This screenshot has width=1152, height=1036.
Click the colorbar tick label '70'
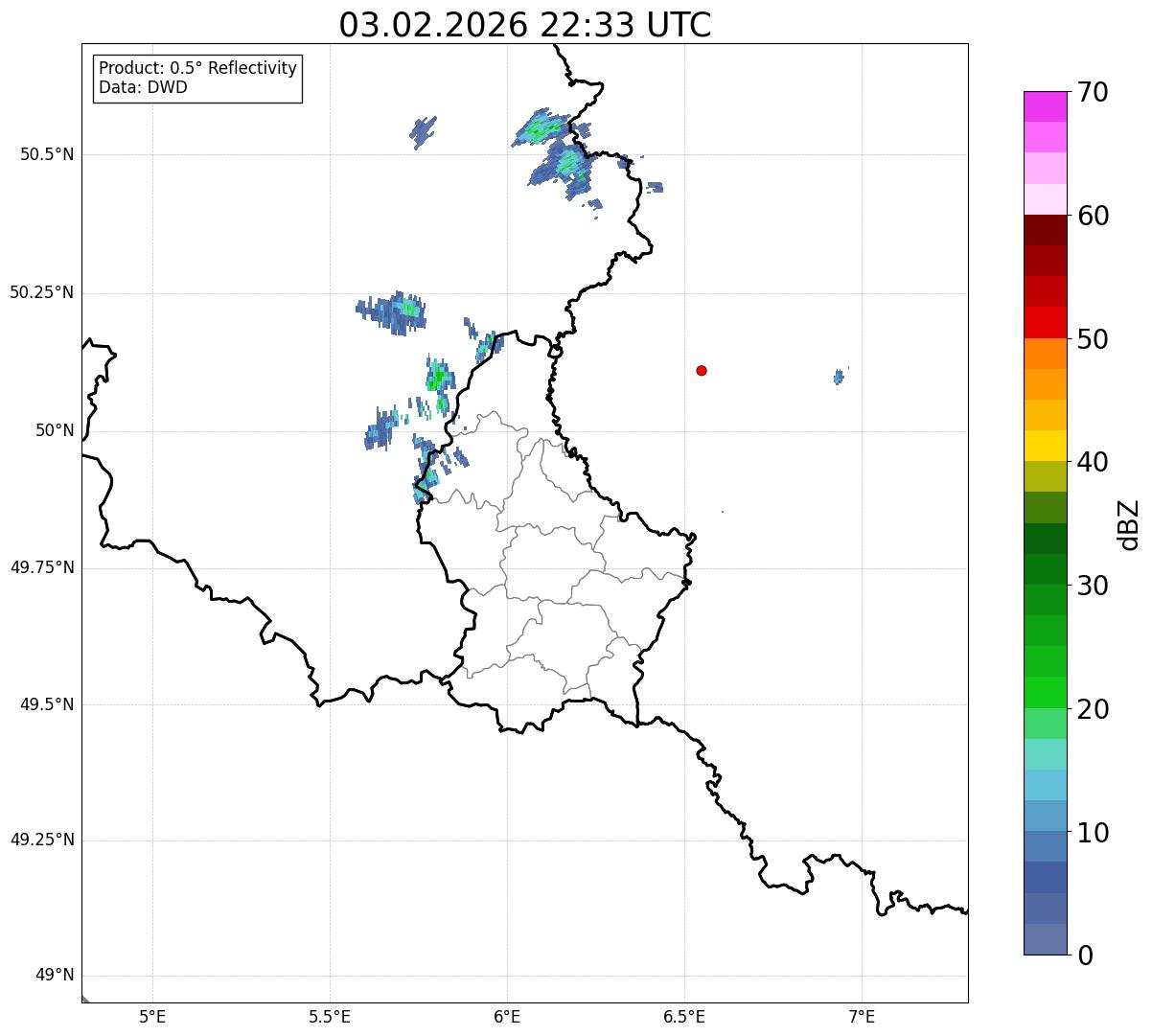(1093, 92)
